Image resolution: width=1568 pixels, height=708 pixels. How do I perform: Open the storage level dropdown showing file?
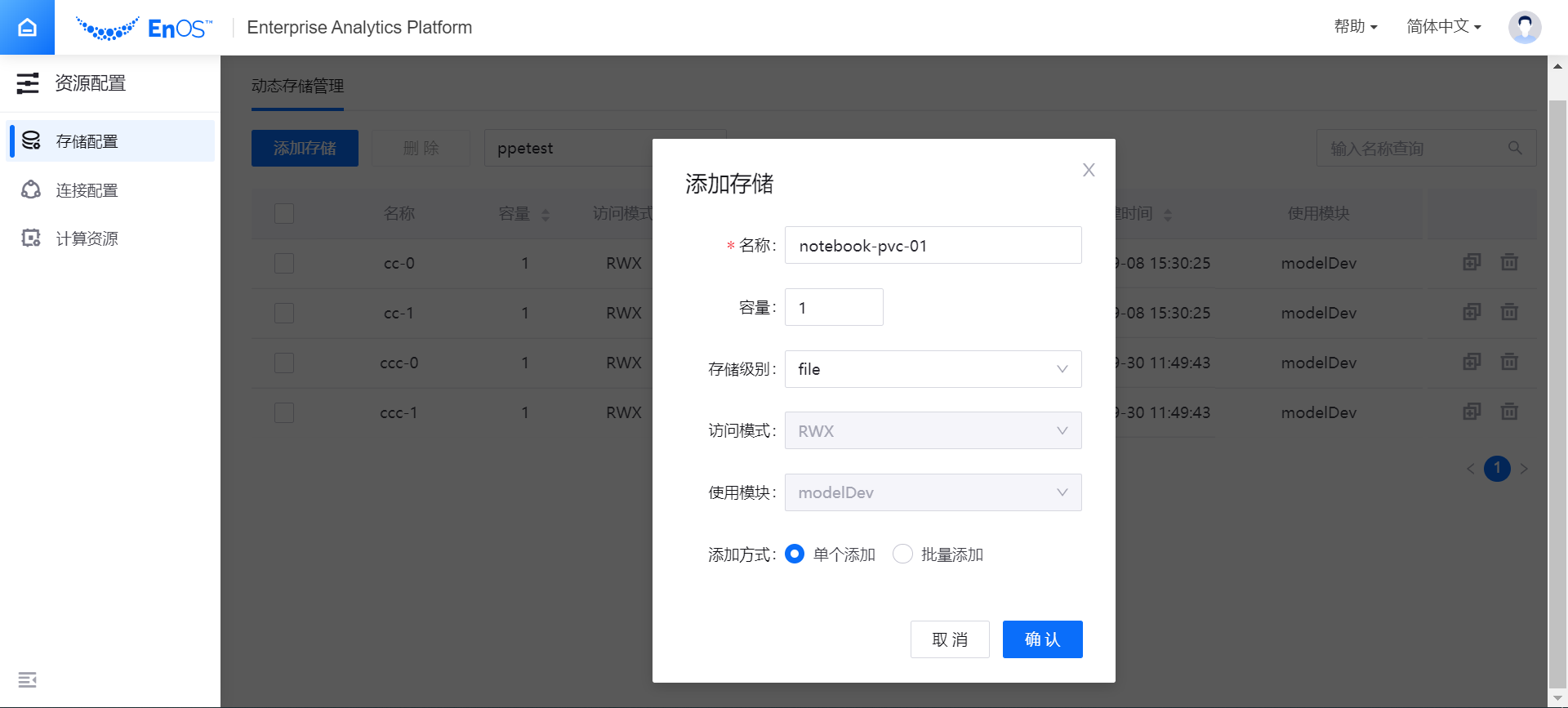(933, 369)
